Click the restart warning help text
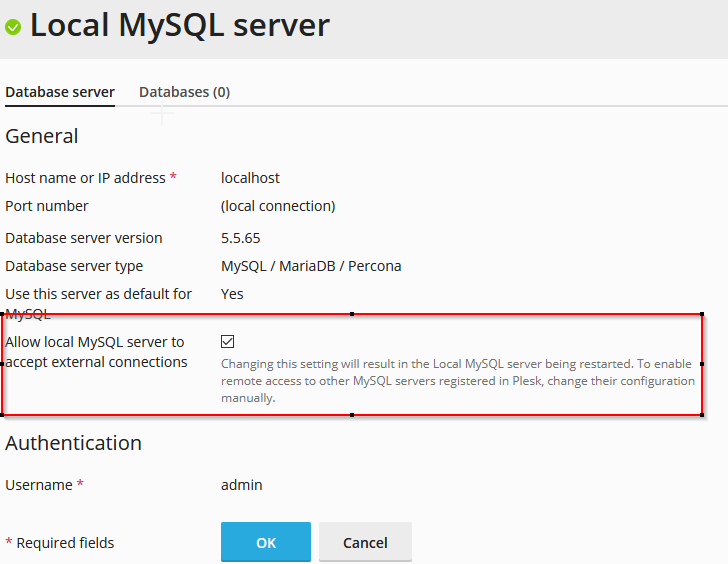Image resolution: width=728 pixels, height=564 pixels. (x=457, y=381)
